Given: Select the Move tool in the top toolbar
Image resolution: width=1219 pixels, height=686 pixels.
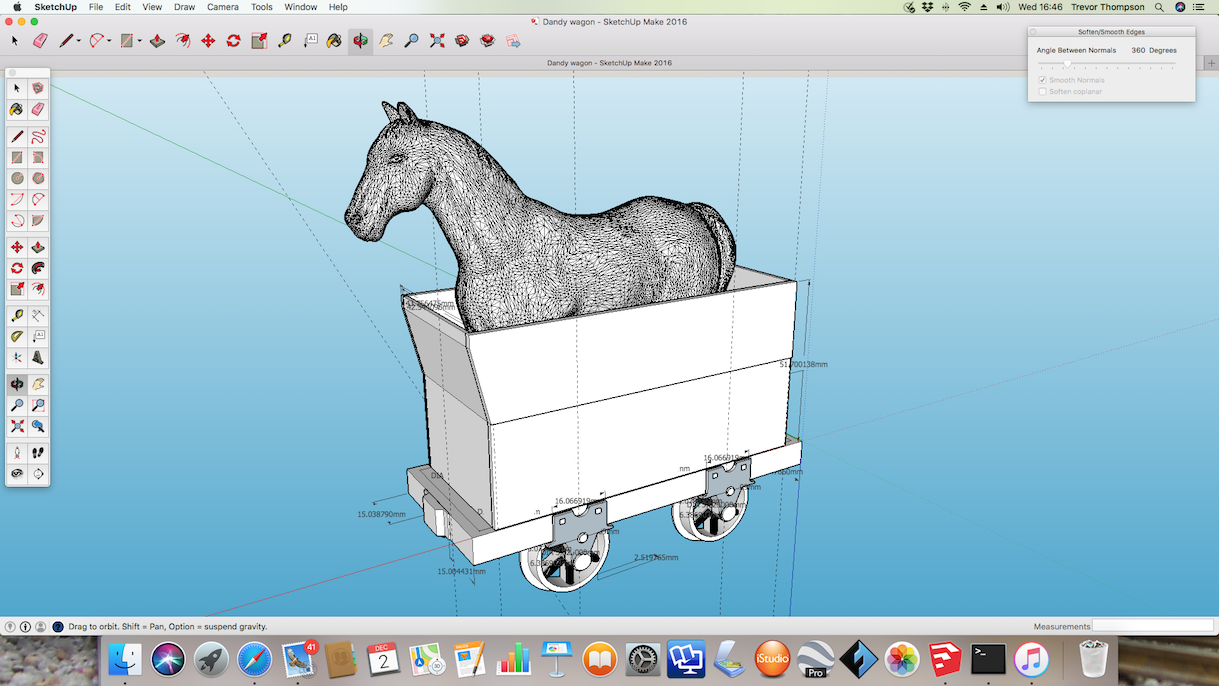Looking at the screenshot, I should click(208, 41).
